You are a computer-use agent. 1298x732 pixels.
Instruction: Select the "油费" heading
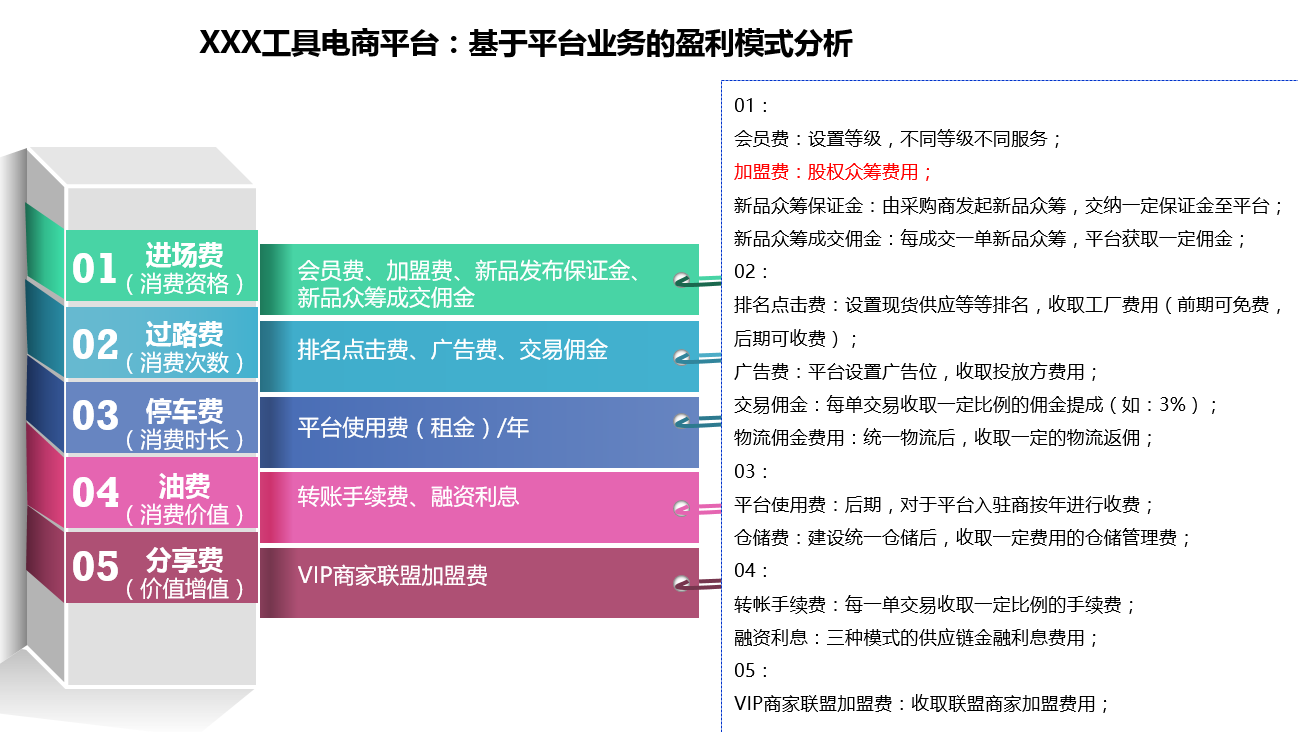pos(185,486)
